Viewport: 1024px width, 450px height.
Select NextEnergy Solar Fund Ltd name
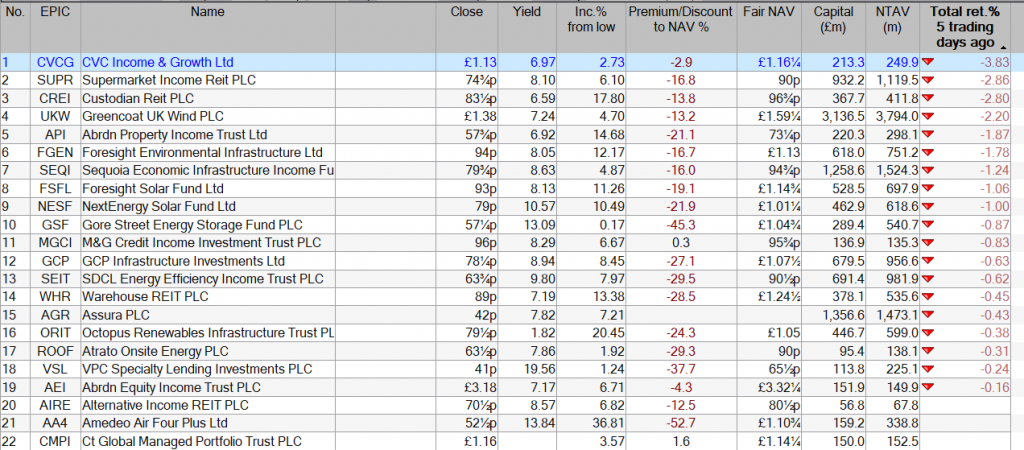click(159, 206)
